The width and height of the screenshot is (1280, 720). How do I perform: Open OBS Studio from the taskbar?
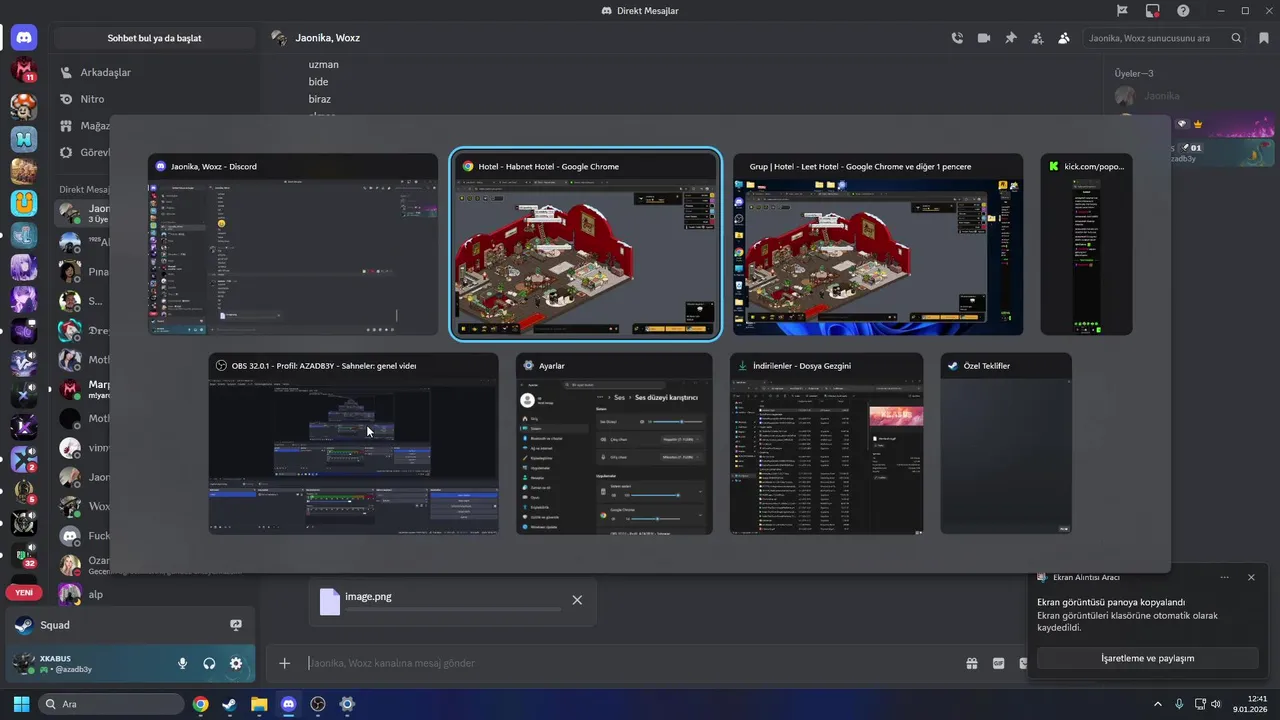[x=318, y=704]
